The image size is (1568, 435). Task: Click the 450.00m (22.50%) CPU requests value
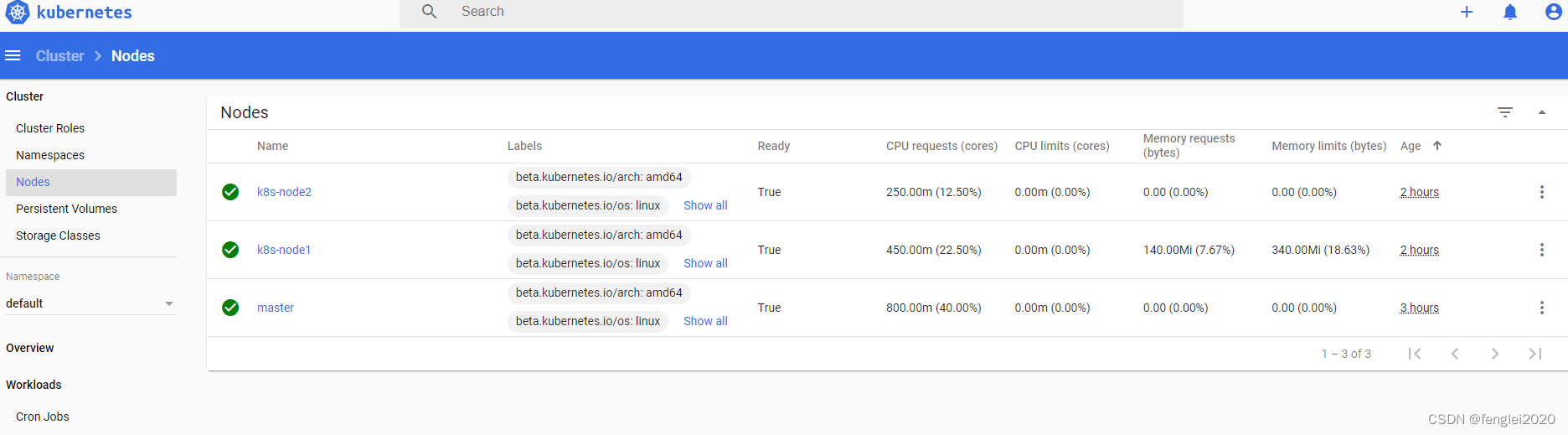pyautogui.click(x=933, y=250)
